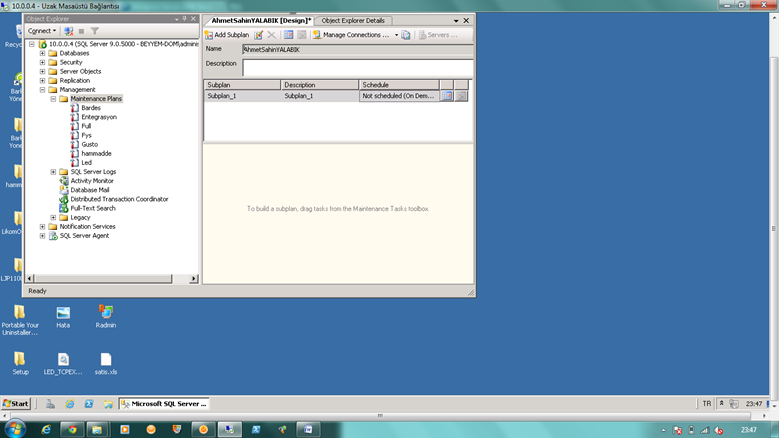Click the Subplan Schedule calendar icon in toolbar
779x438 pixels.
288,35
